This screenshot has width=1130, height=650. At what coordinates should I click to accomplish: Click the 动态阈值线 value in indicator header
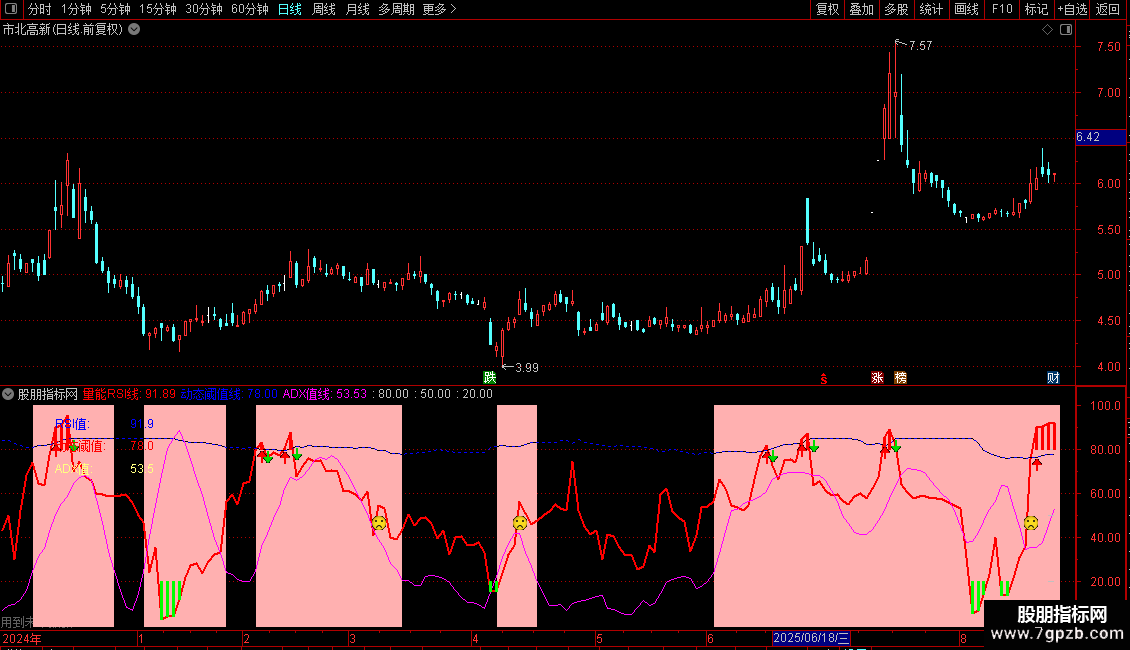tap(228, 394)
